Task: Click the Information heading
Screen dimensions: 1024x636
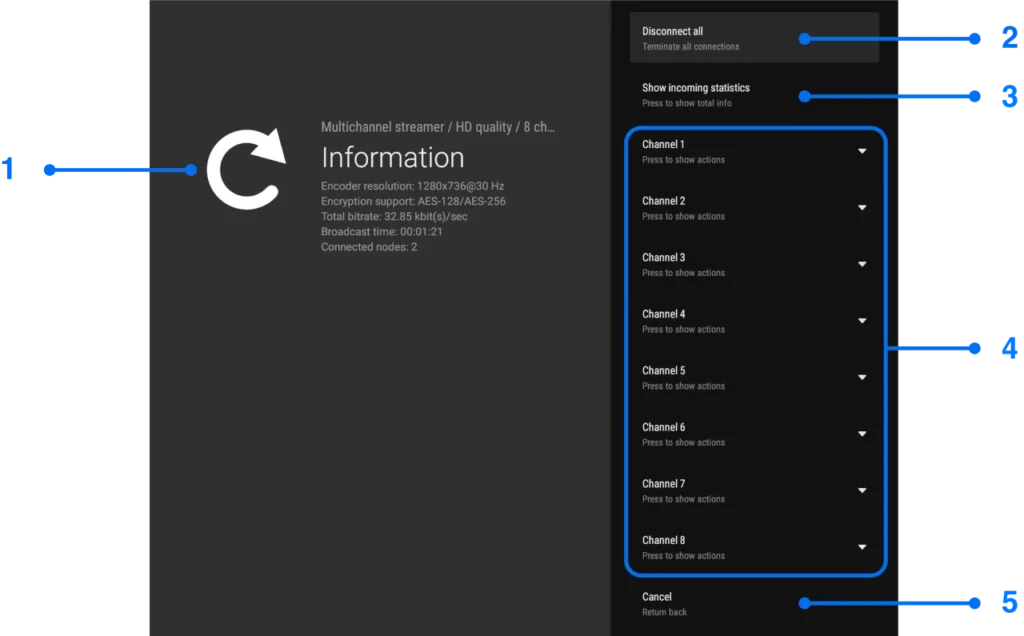Action: (x=392, y=158)
